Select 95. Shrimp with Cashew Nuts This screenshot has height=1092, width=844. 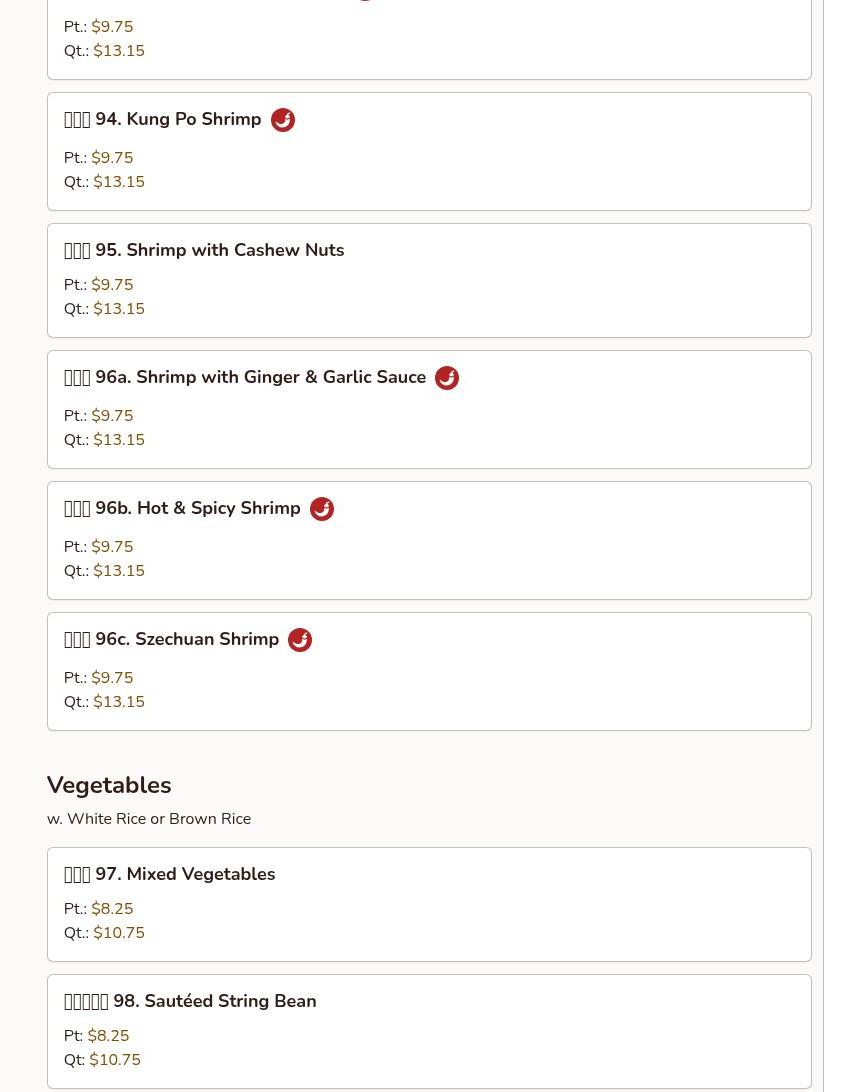(x=429, y=281)
